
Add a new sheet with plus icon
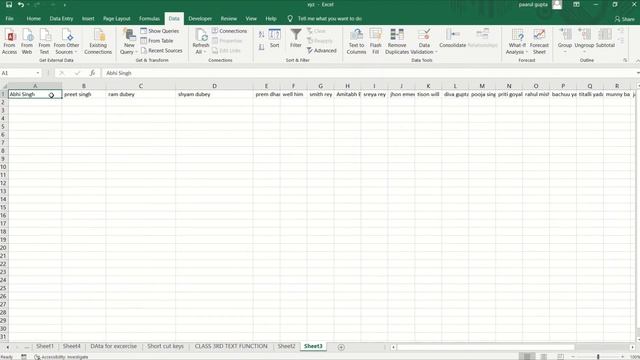341,347
